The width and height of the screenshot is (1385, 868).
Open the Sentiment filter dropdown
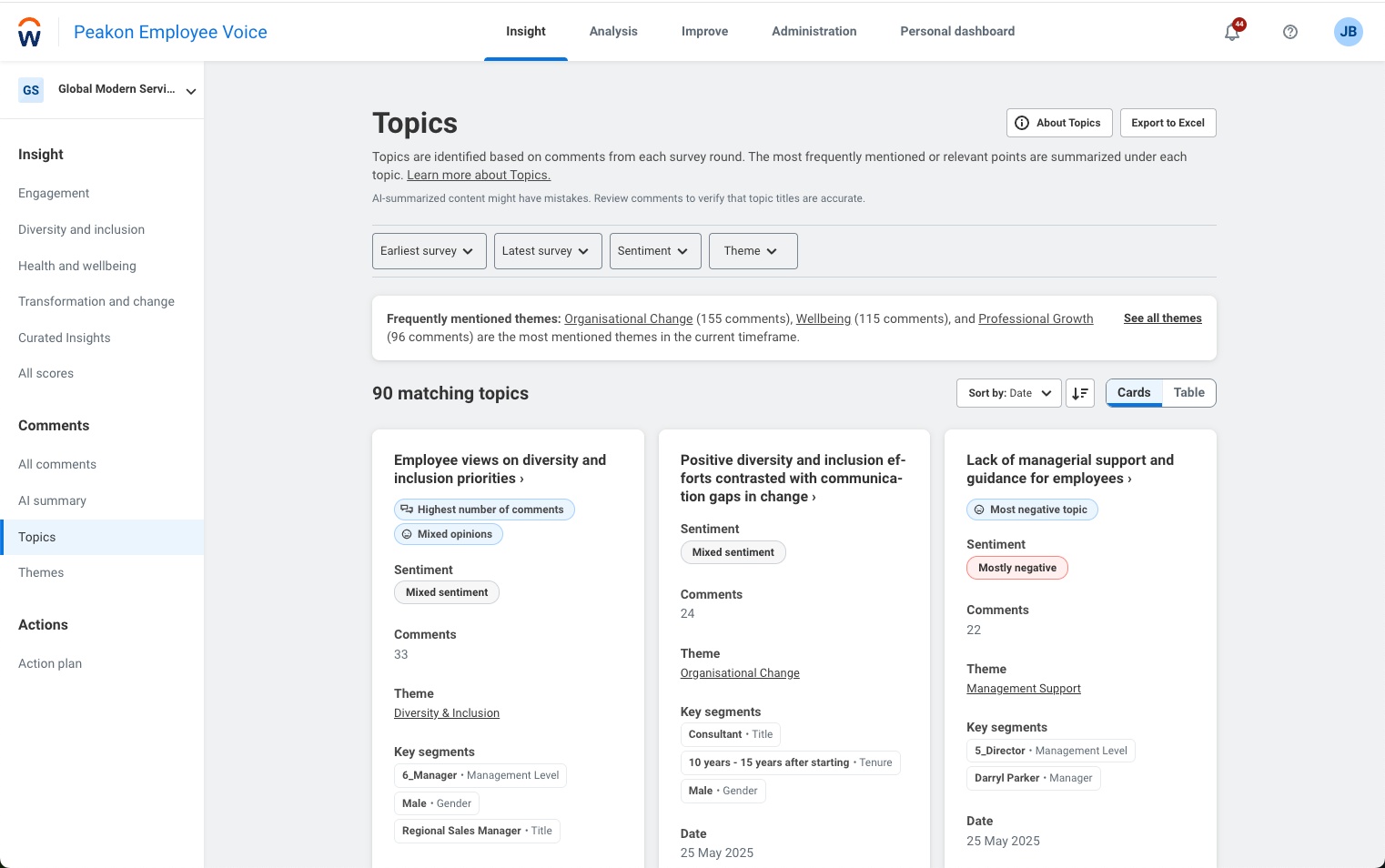point(654,251)
